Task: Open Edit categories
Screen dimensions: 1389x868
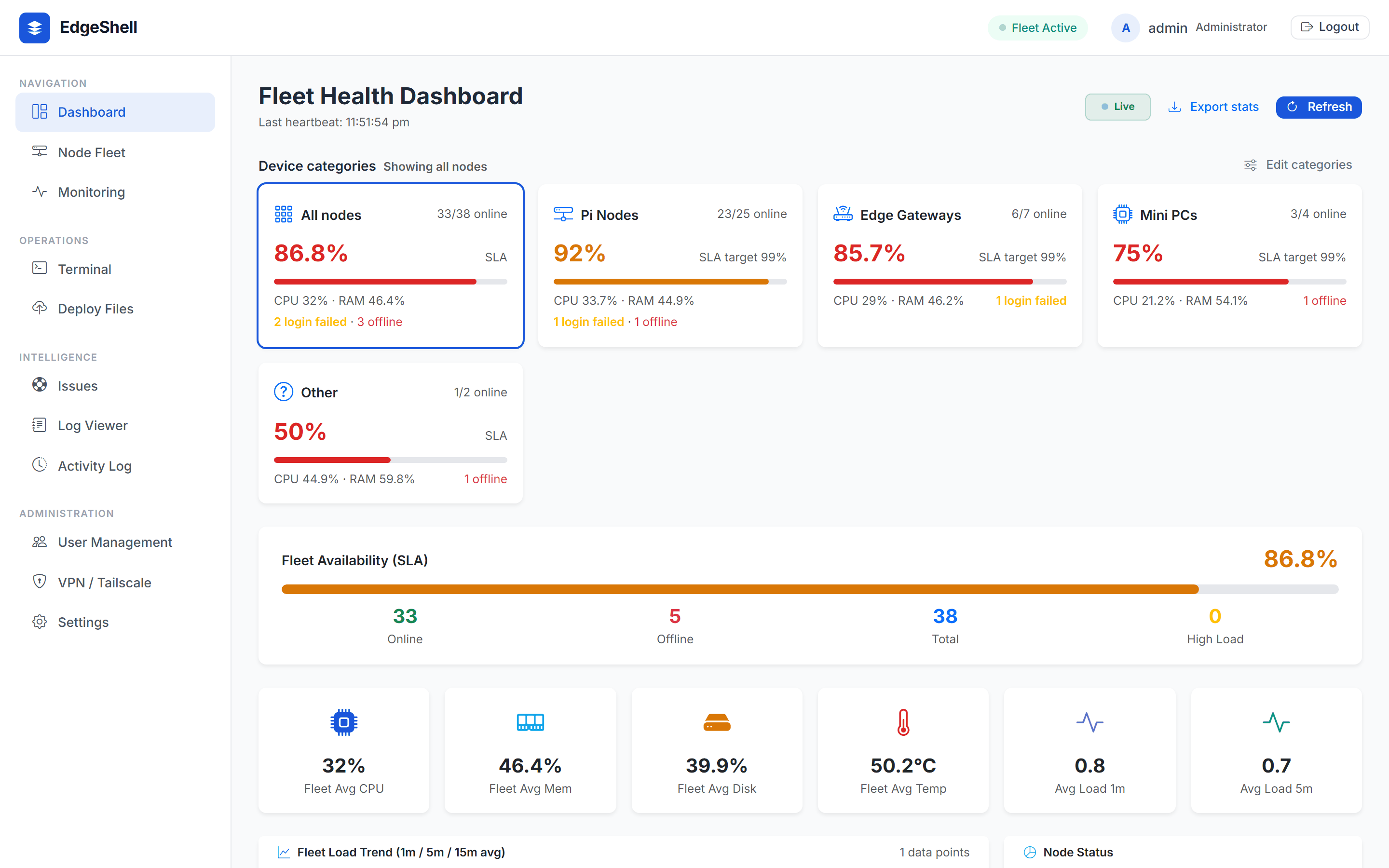Action: (x=1298, y=165)
